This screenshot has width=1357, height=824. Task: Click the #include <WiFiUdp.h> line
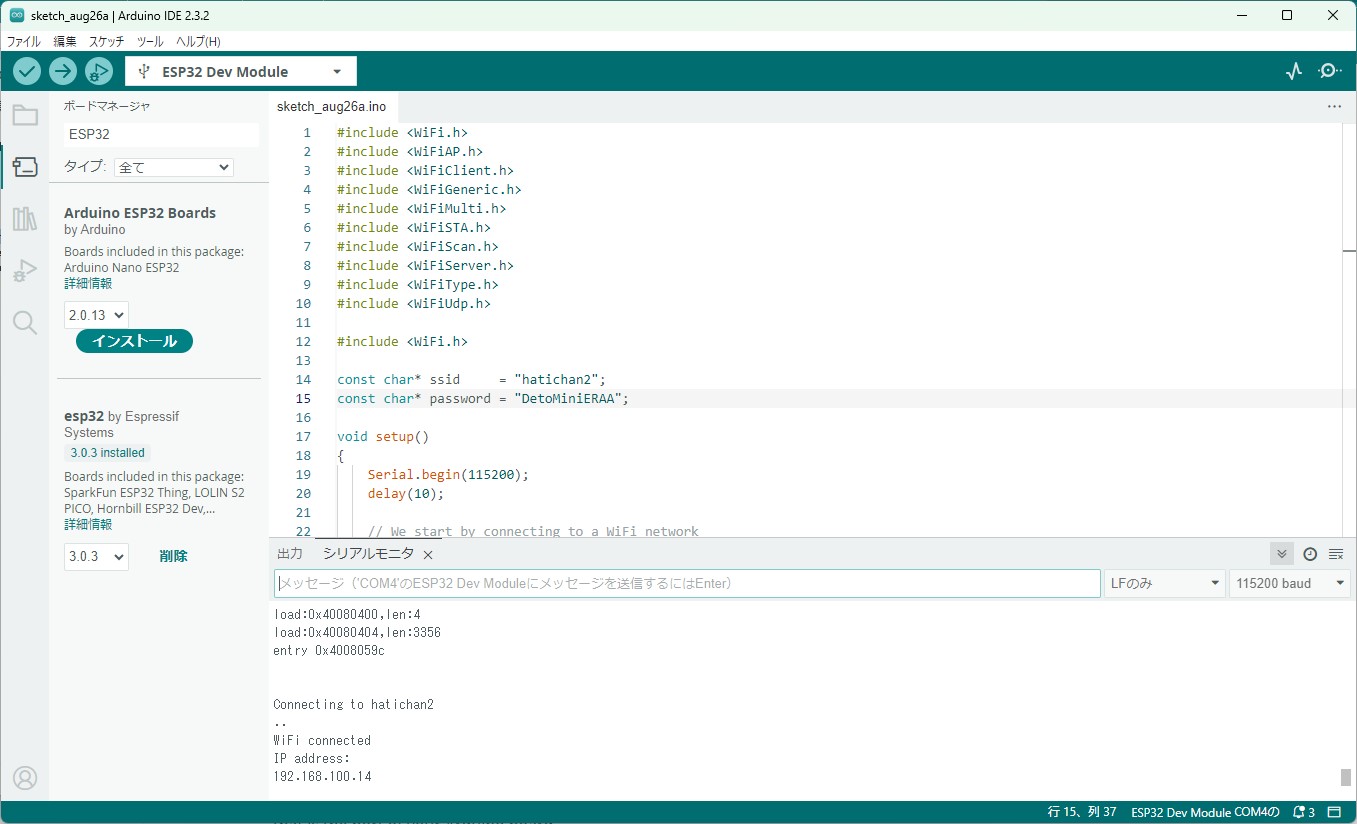(x=414, y=303)
